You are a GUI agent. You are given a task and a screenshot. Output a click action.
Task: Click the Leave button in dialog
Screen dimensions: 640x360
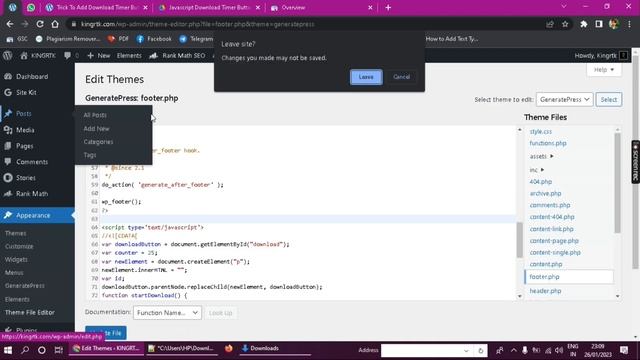point(366,77)
